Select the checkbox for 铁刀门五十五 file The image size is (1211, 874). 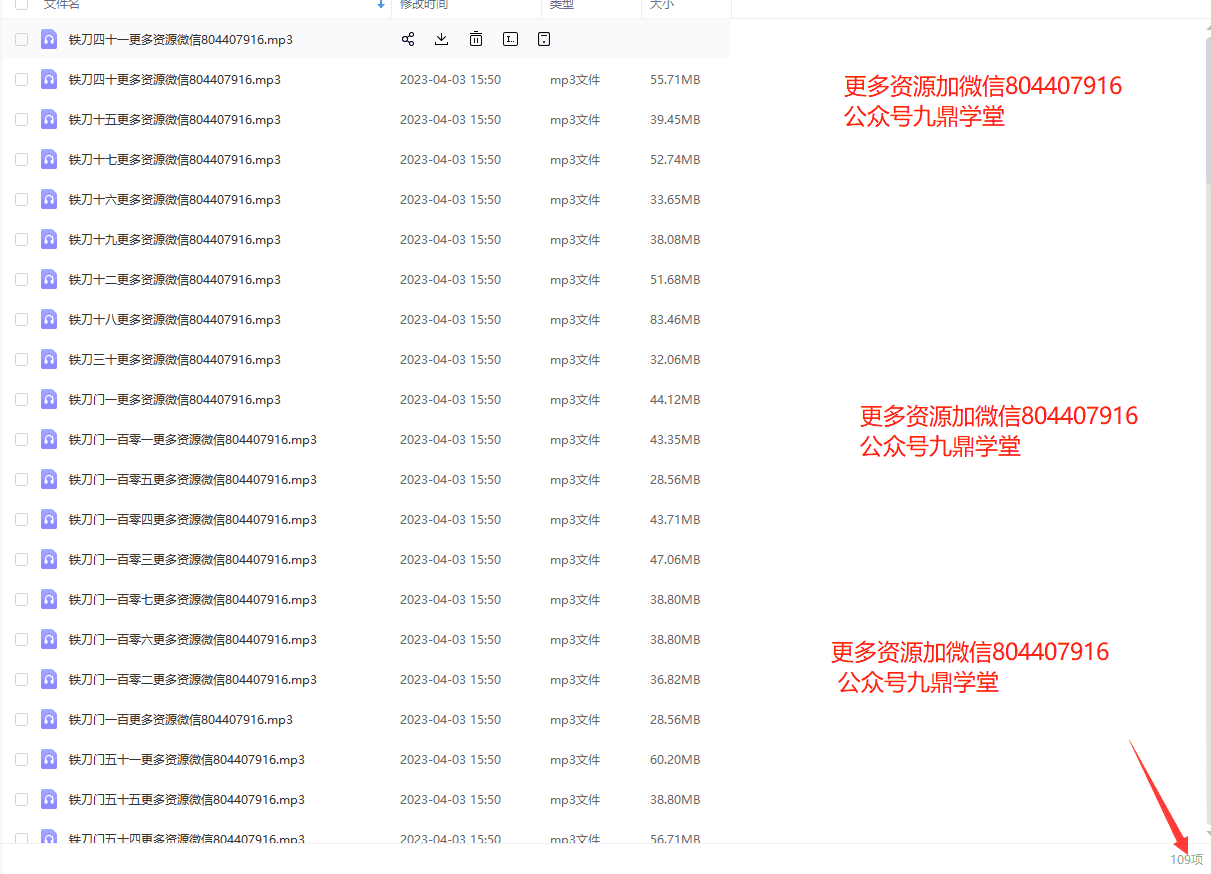click(x=21, y=799)
